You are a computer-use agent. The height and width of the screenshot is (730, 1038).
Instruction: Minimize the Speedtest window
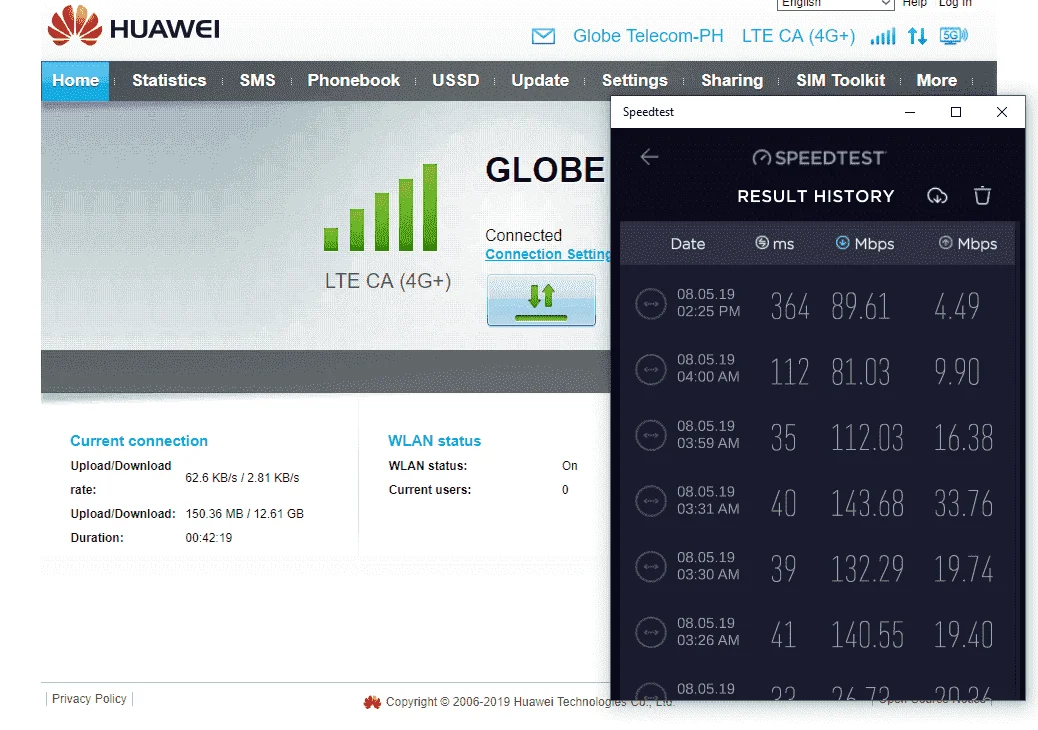click(x=910, y=112)
